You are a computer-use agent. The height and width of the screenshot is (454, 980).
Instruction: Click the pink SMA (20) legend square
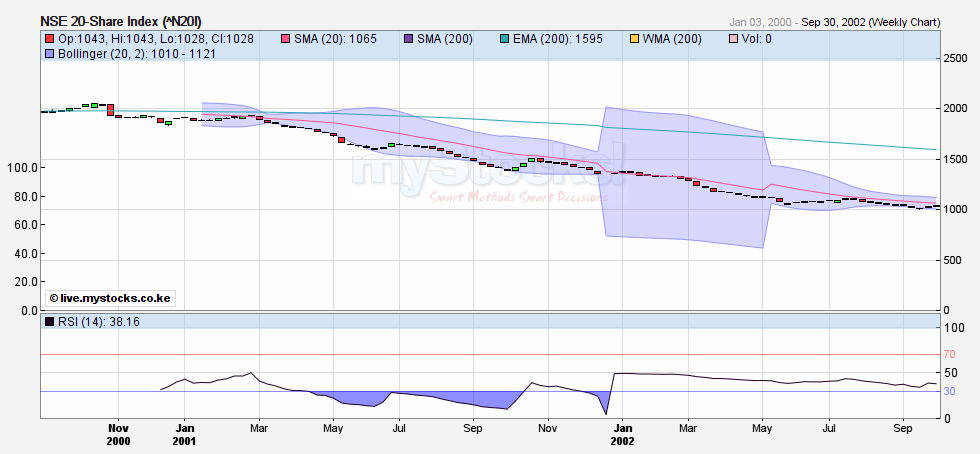click(x=284, y=39)
